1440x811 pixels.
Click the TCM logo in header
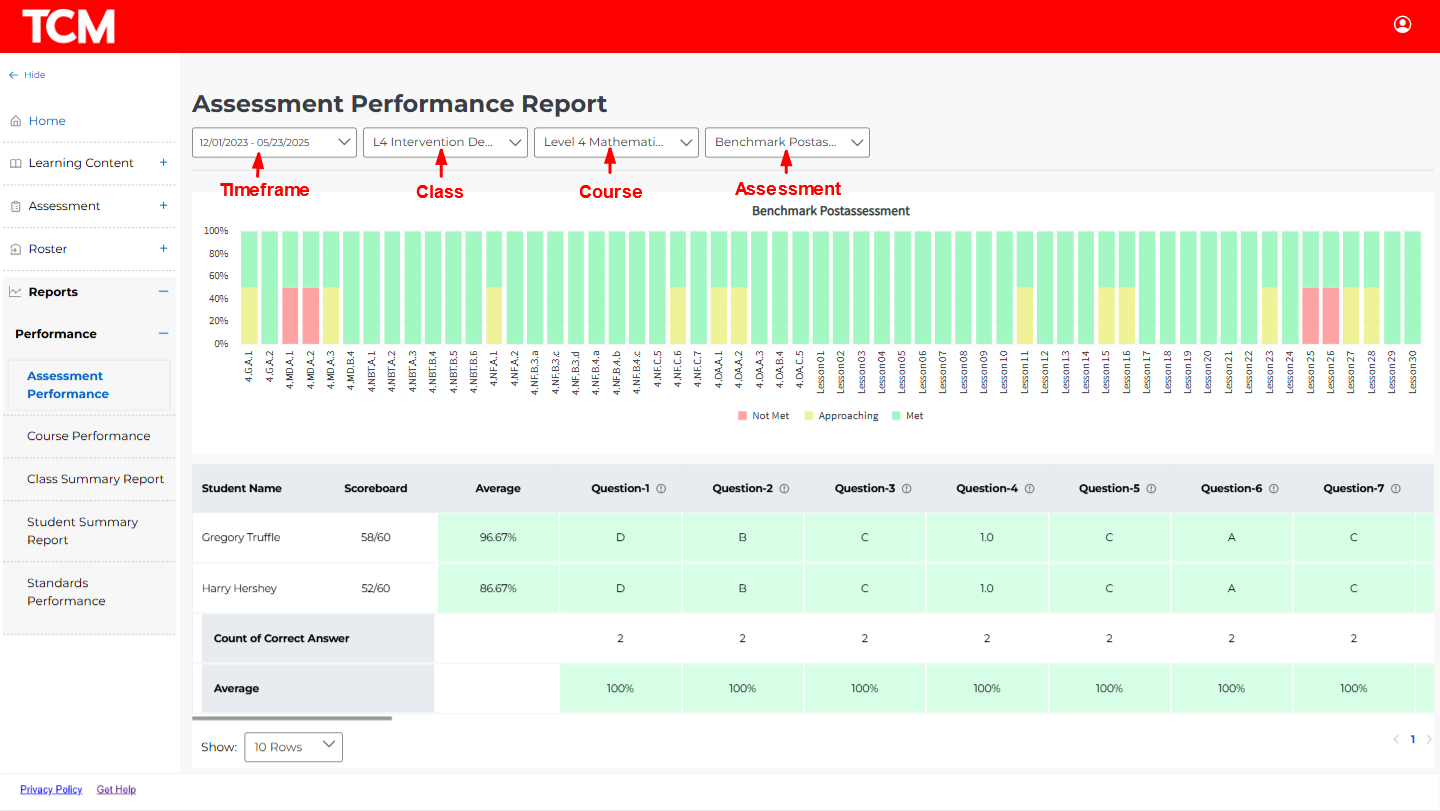point(68,27)
